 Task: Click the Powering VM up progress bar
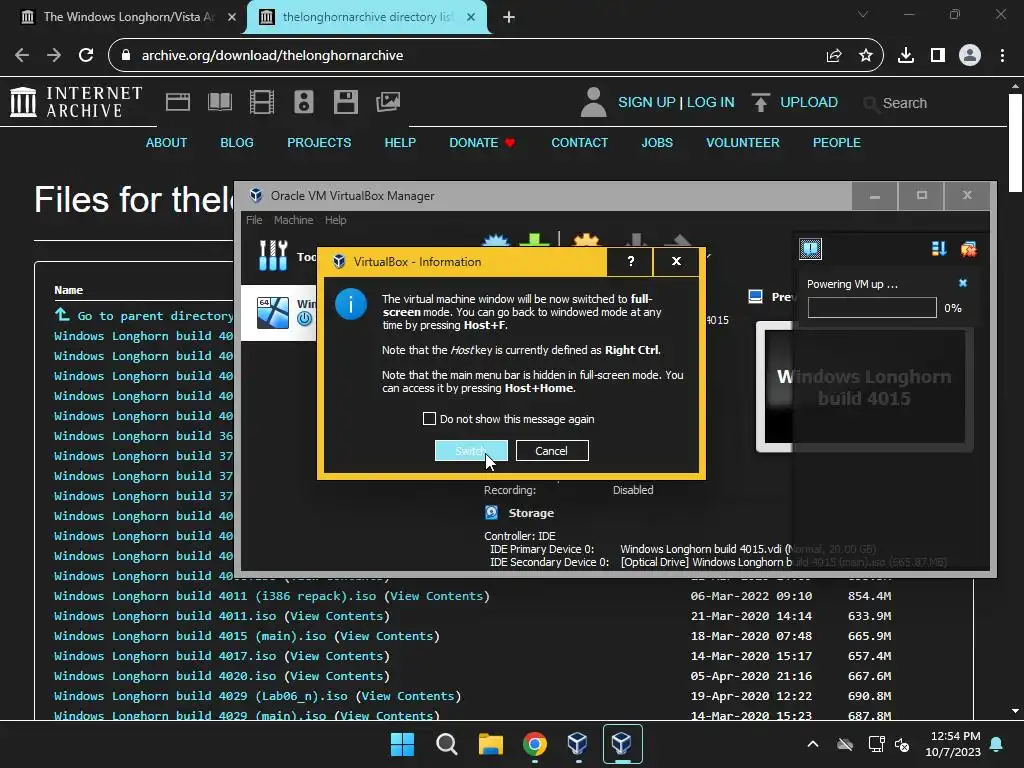click(x=872, y=308)
